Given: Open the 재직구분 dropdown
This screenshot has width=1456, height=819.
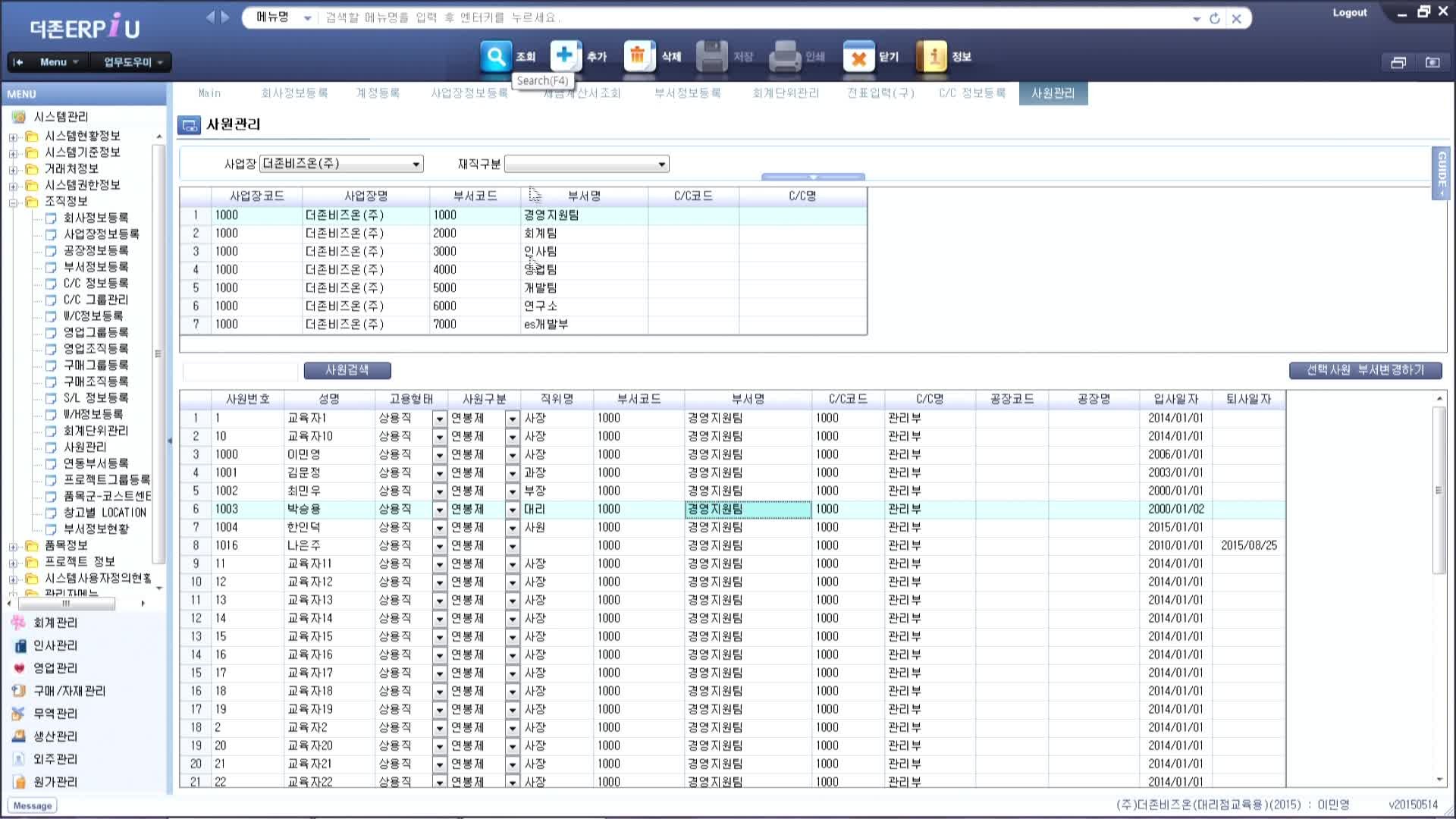Looking at the screenshot, I should tap(662, 165).
